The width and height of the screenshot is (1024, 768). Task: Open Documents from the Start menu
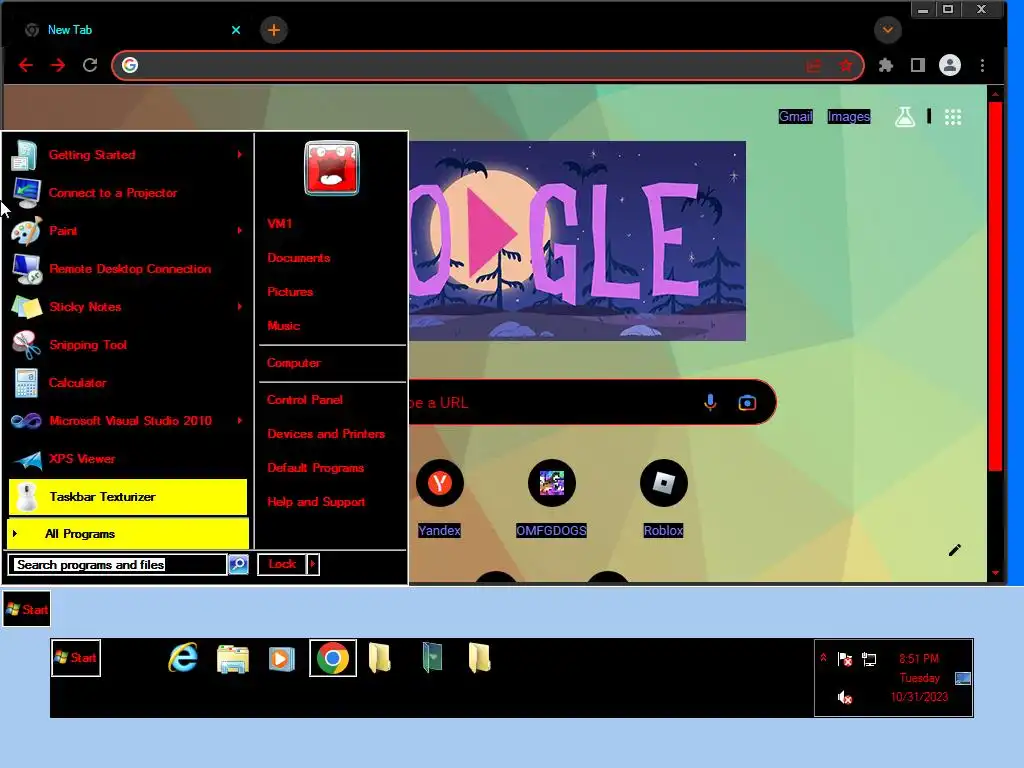coord(298,257)
